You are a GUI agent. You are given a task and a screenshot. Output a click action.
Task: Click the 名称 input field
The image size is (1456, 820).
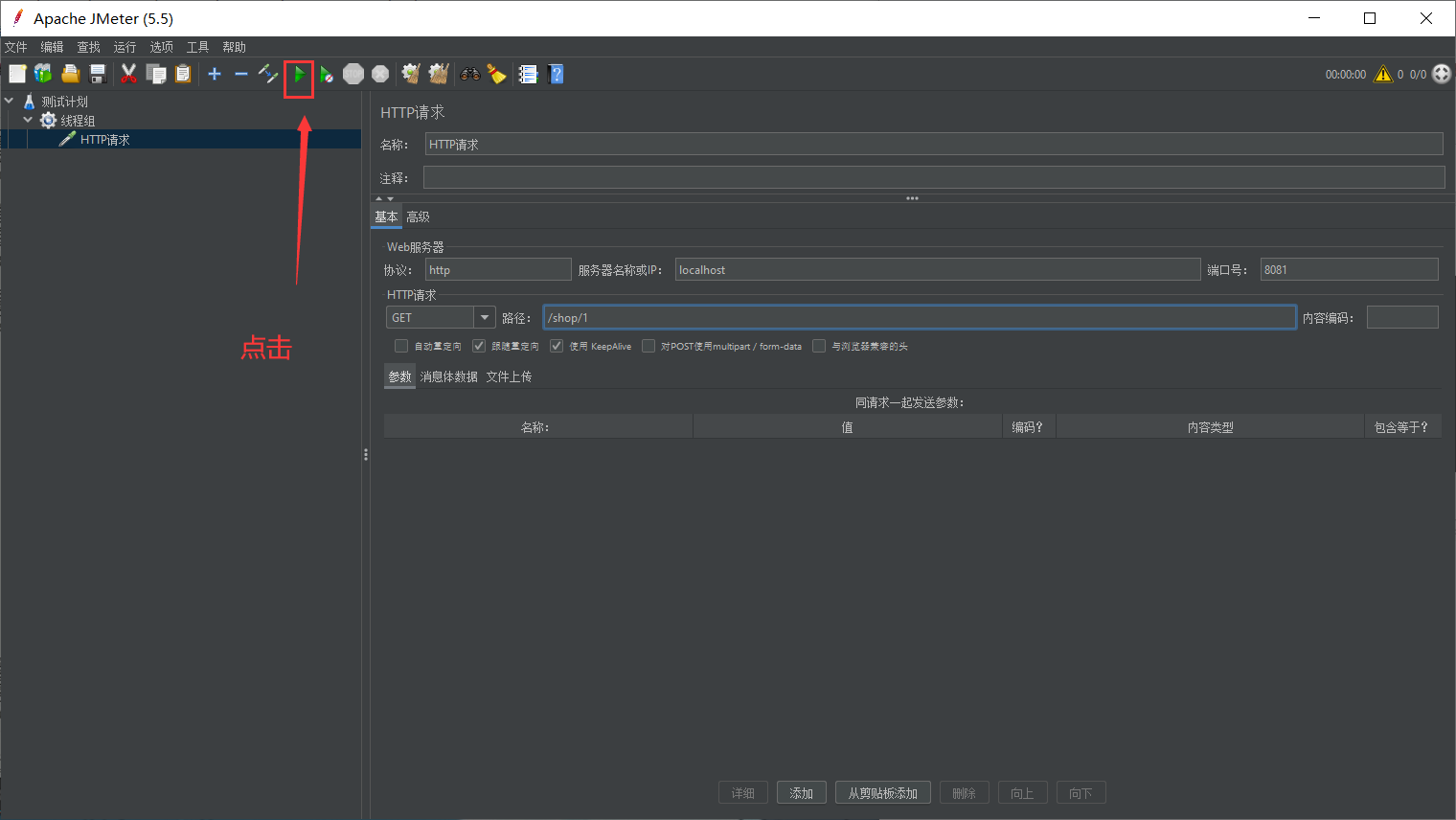click(934, 144)
